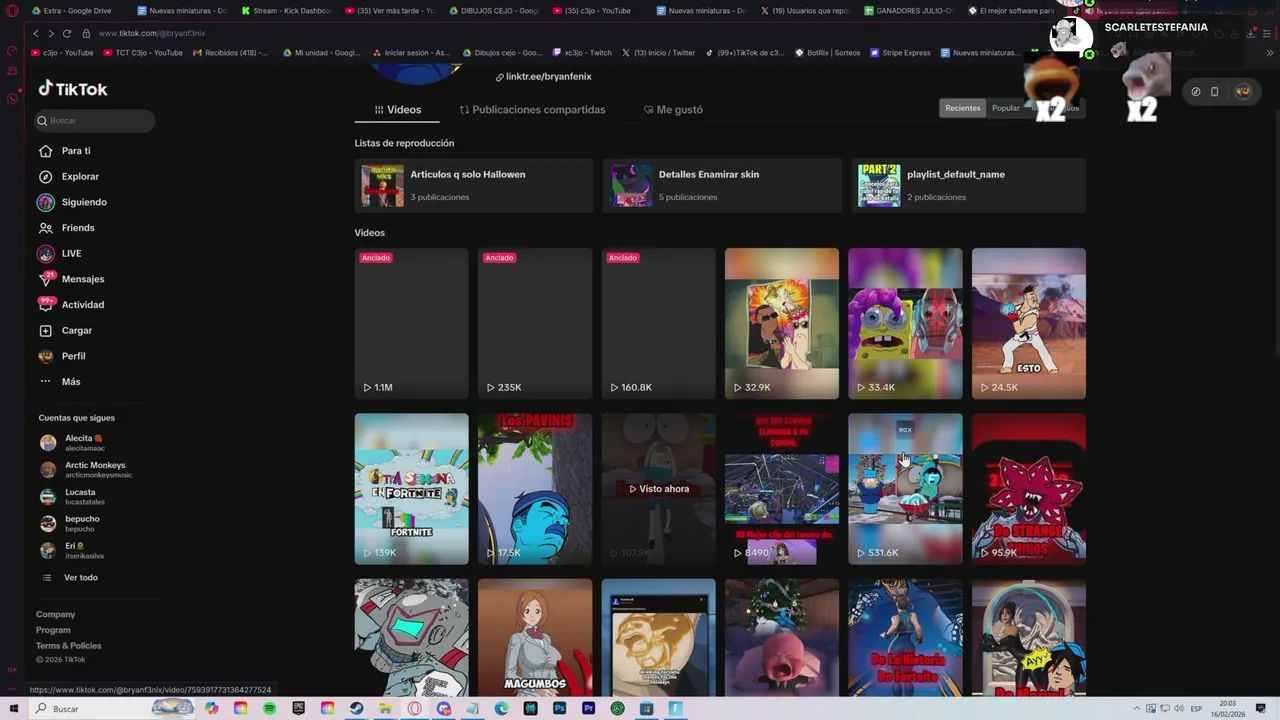The width and height of the screenshot is (1280, 720).
Task: Open Epic Games from the taskbar
Action: tap(299, 708)
